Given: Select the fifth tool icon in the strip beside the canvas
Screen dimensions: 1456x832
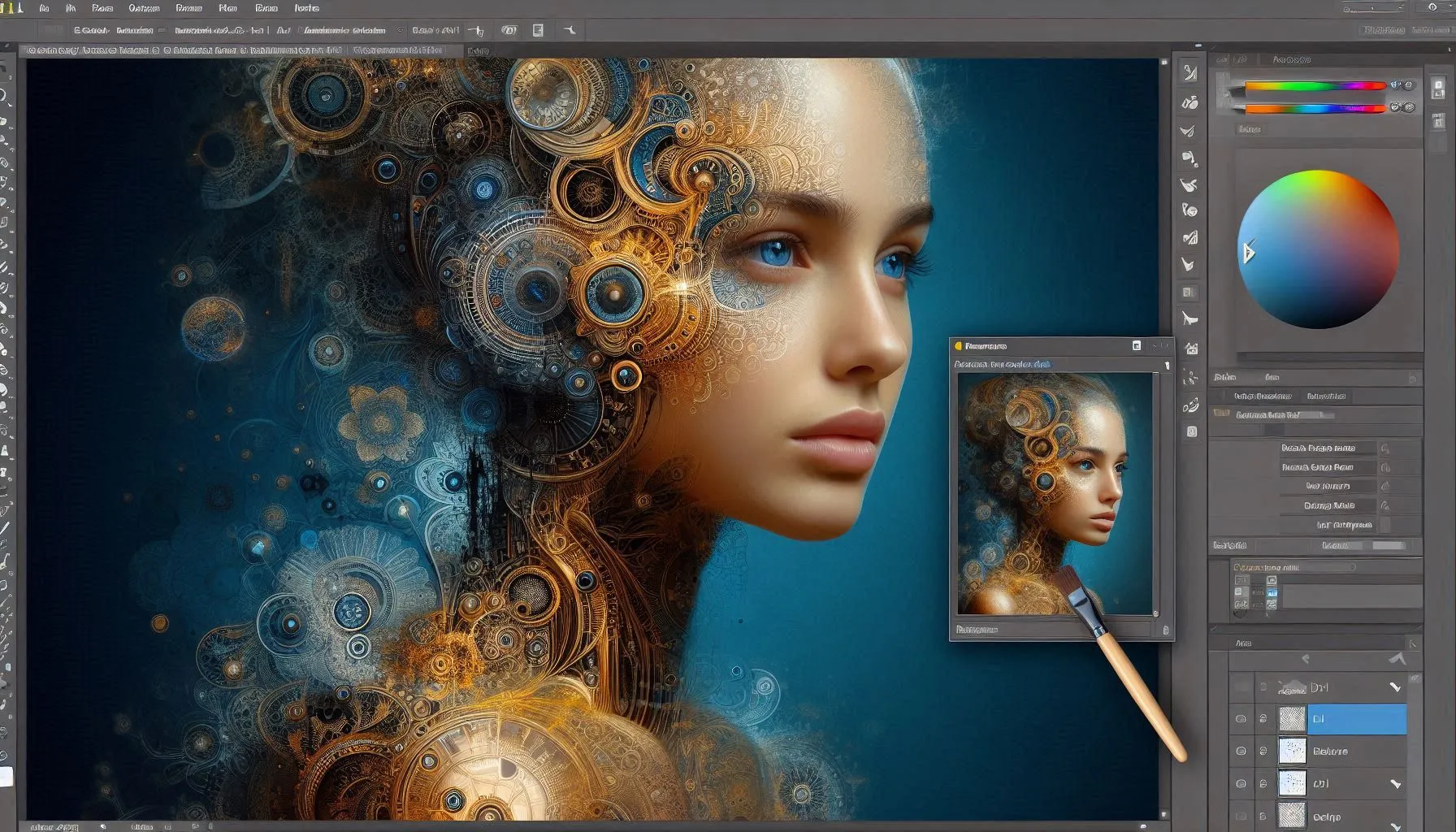Looking at the screenshot, I should (x=1189, y=184).
